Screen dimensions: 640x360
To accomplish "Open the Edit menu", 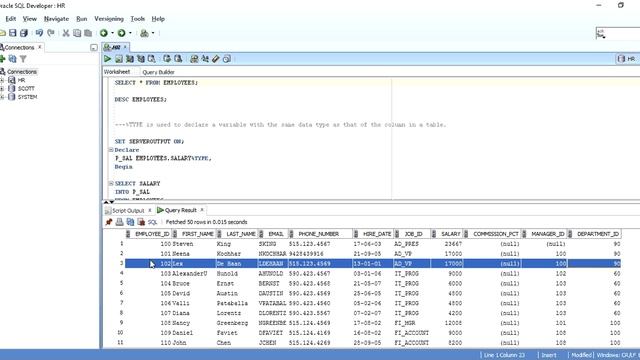I will (11, 19).
